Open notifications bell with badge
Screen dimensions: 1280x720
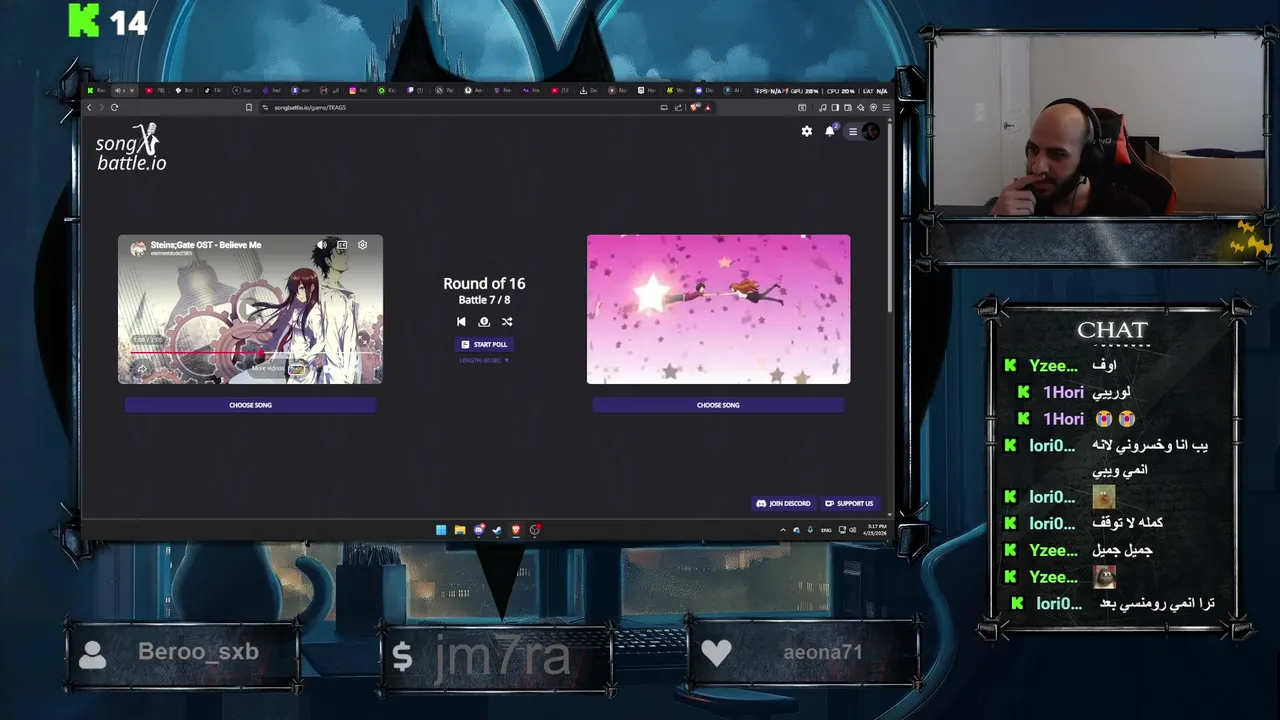(x=830, y=131)
